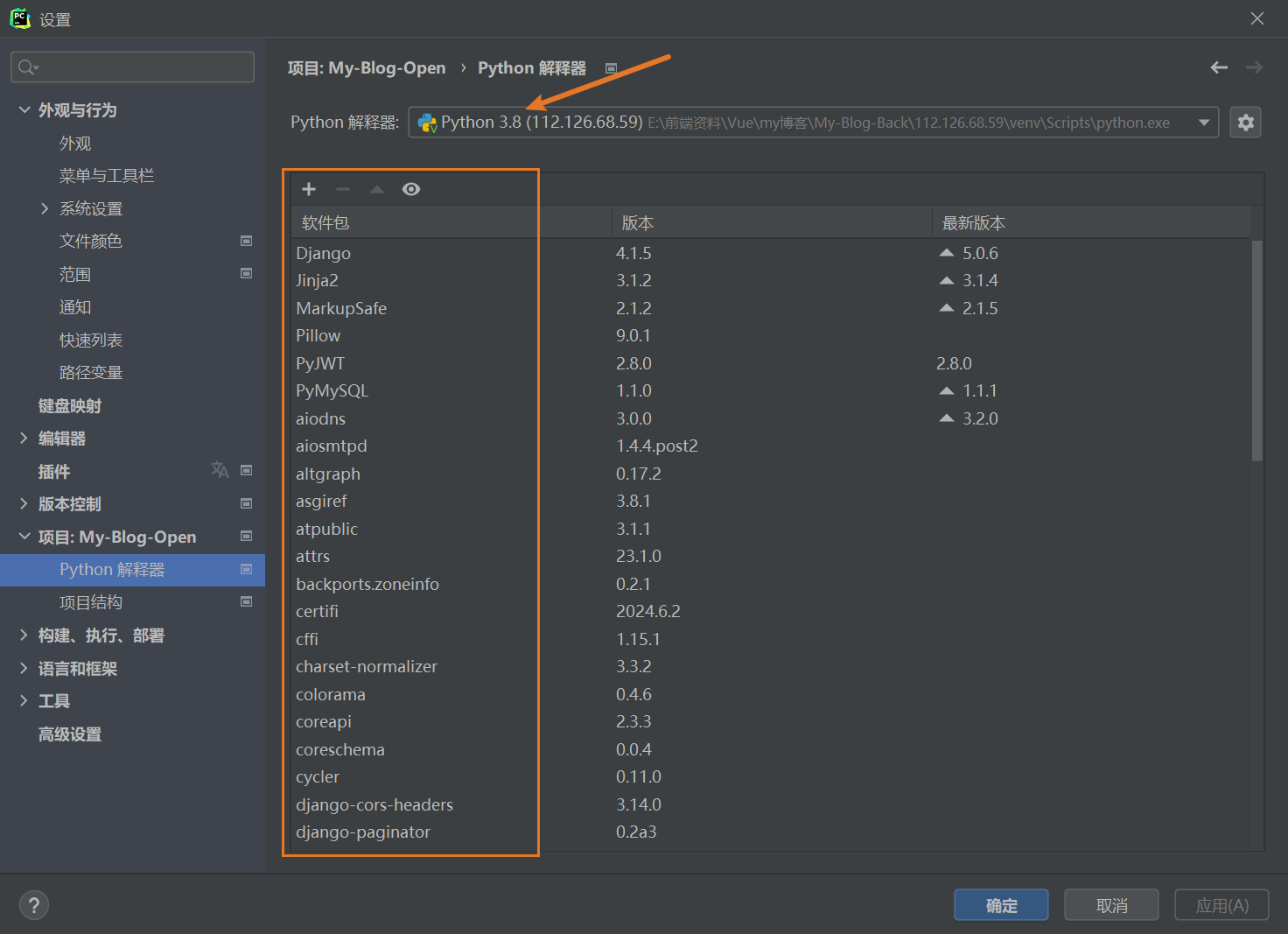Screen dimensions: 1288x934
Task: Open the Python interpreter dropdown
Action: [x=1204, y=123]
